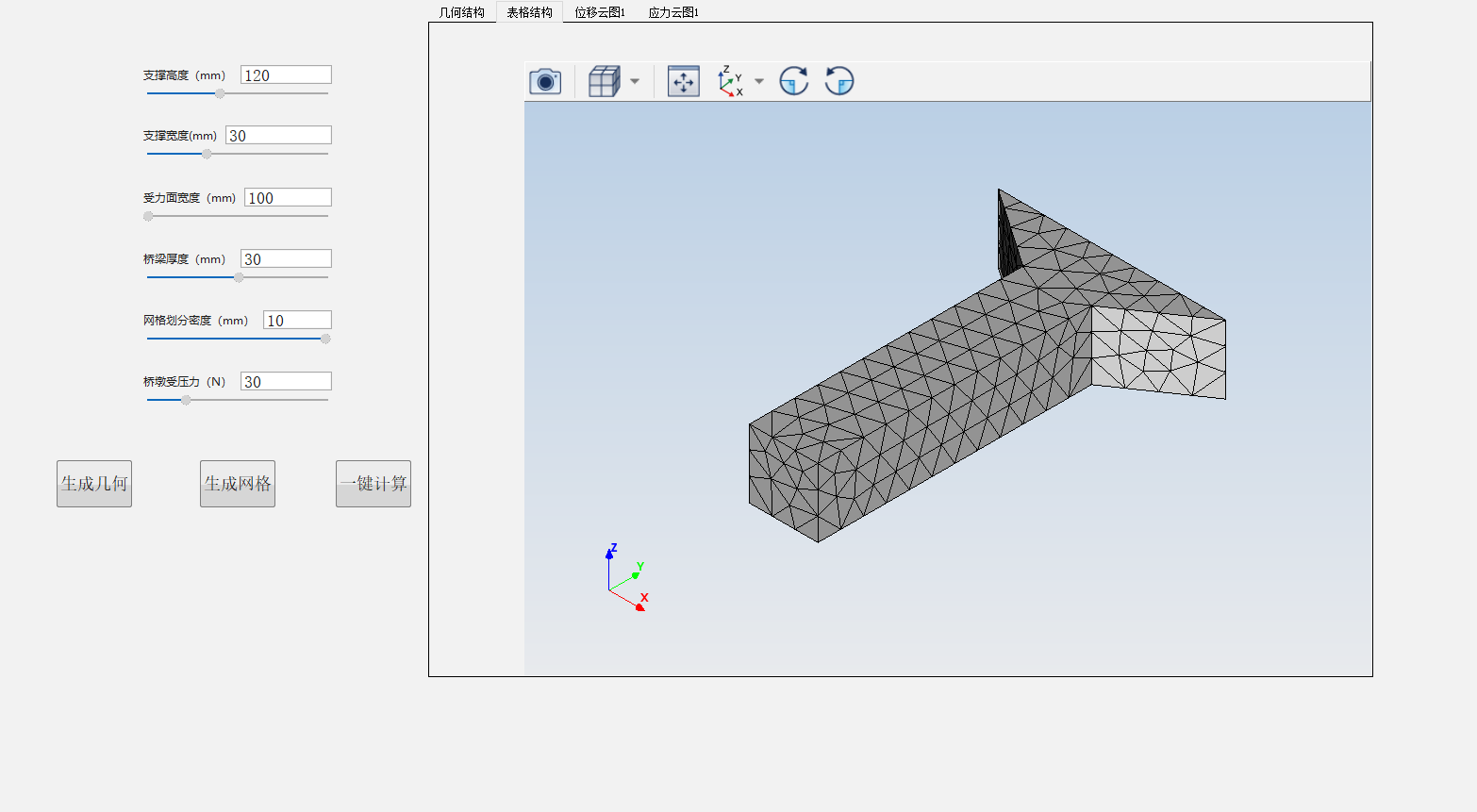Click the 桥墩受压力 slider handle
Image resolution: width=1477 pixels, height=812 pixels.
[x=186, y=400]
